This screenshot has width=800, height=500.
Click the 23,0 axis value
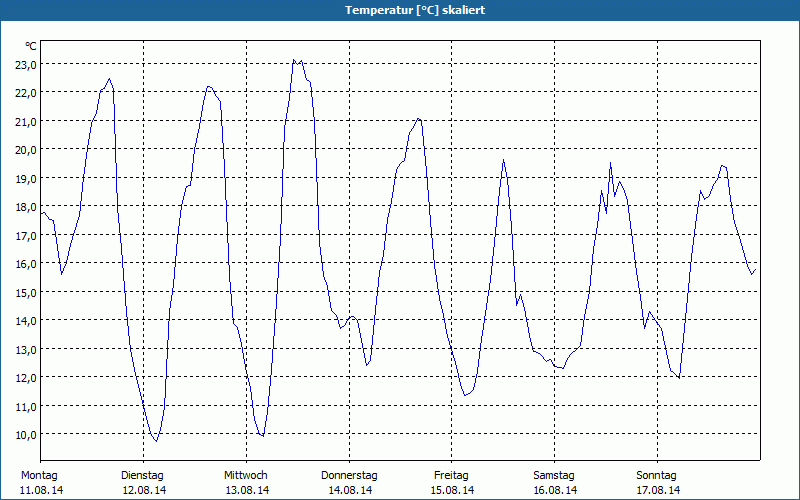click(x=26, y=64)
